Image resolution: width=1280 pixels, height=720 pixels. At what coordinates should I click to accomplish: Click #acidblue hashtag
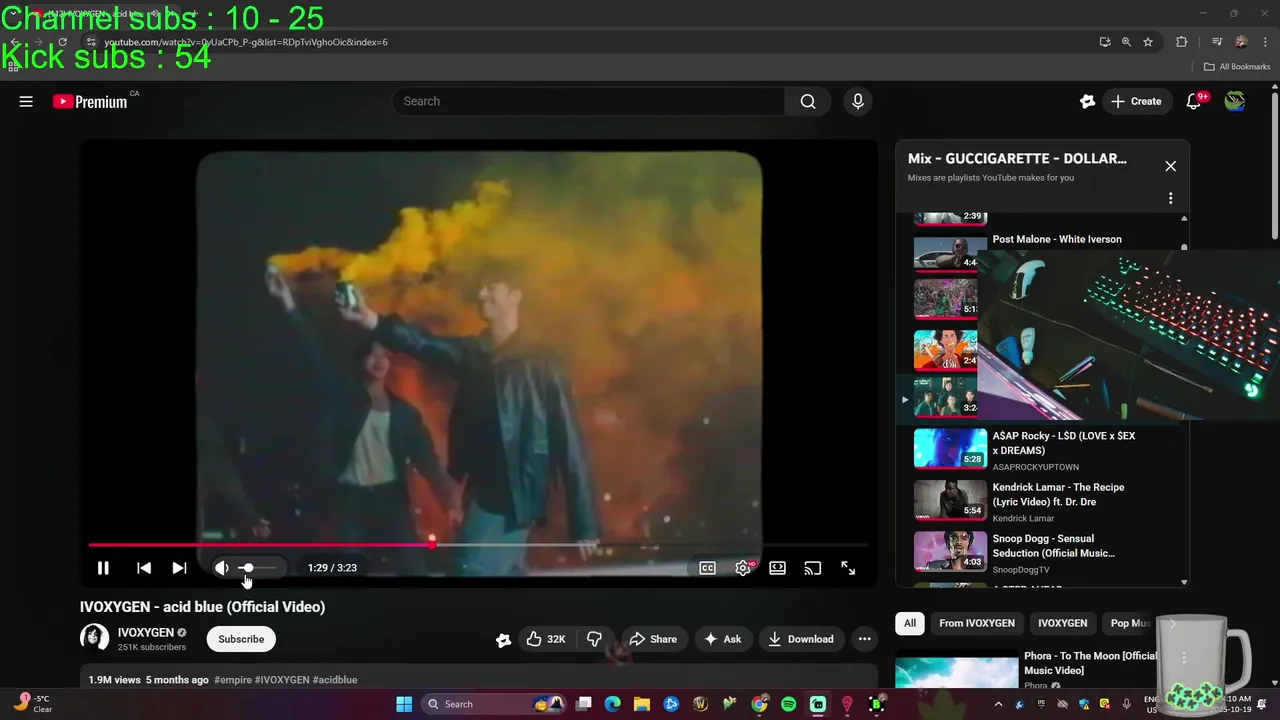(334, 680)
